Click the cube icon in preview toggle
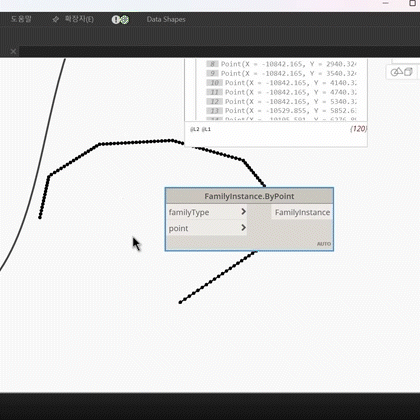Viewport: 420px width, 420px height. 408,72
